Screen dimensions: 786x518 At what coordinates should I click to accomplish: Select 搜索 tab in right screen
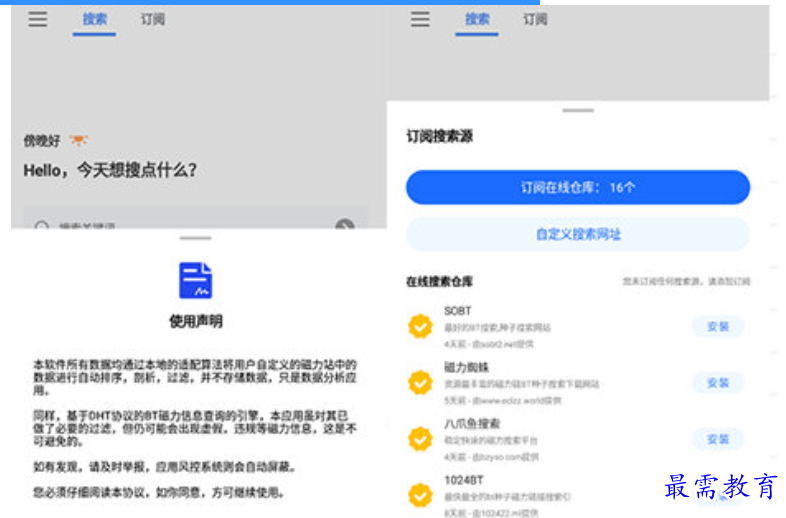(x=477, y=20)
